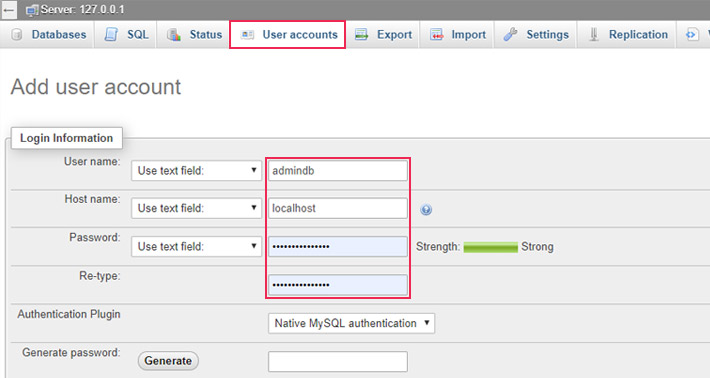710x378 pixels.
Task: Click the Generate password button
Action: tap(168, 361)
